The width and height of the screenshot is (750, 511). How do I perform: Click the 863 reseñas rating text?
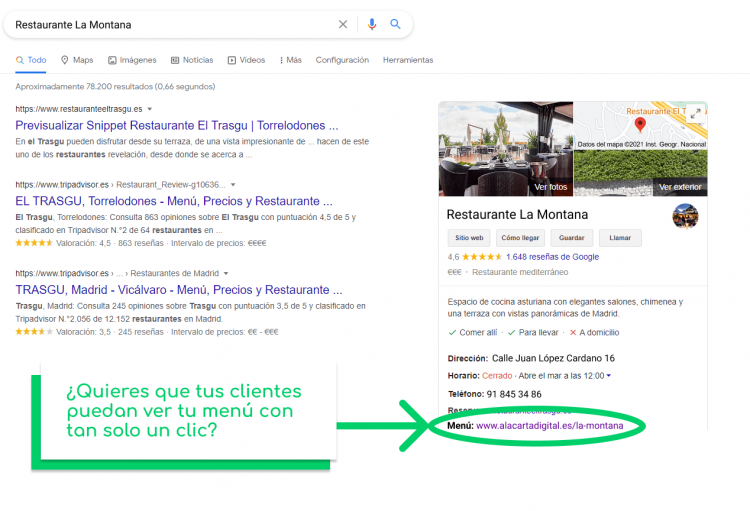tap(141, 243)
